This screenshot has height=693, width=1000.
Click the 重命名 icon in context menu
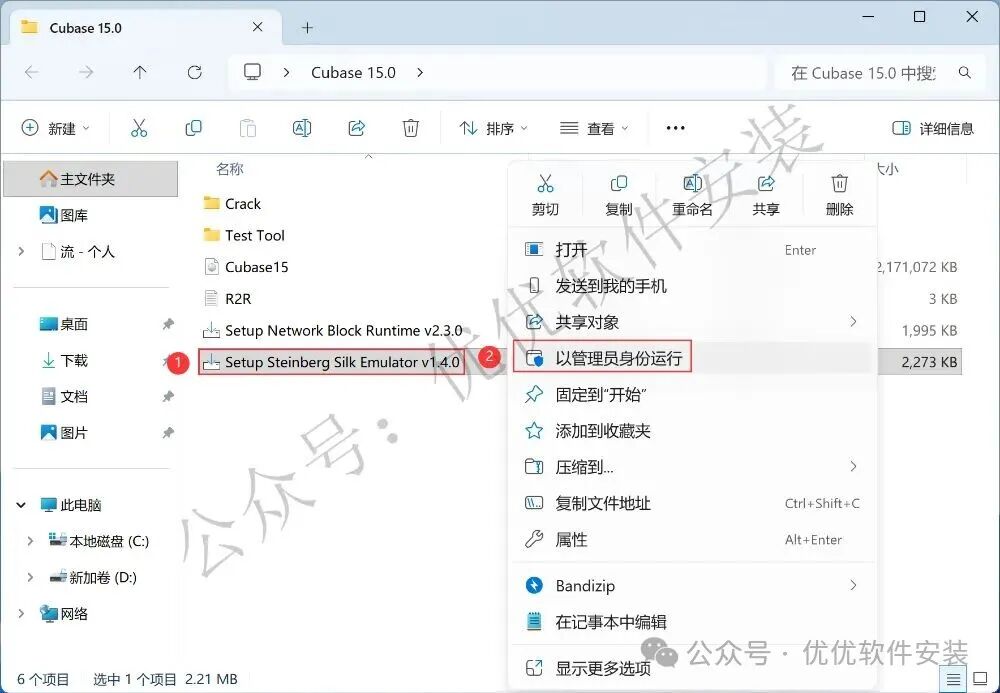693,184
